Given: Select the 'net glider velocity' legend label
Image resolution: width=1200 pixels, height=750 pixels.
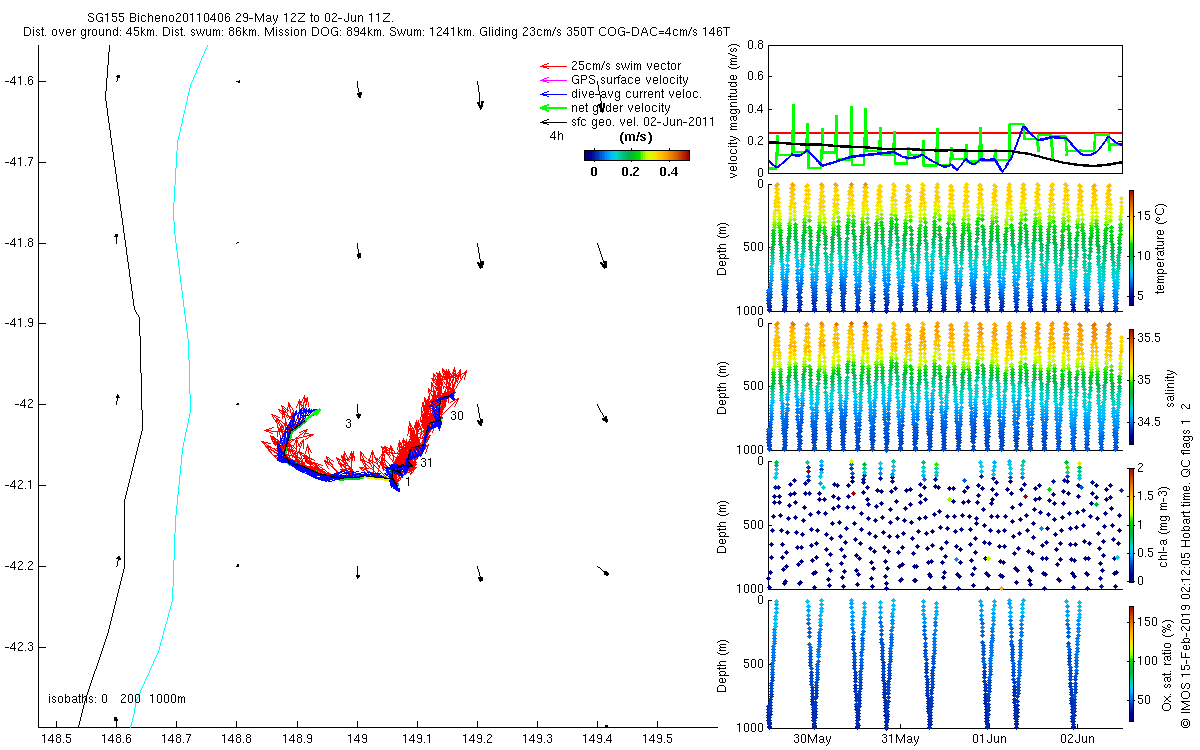Looking at the screenshot, I should tap(620, 107).
